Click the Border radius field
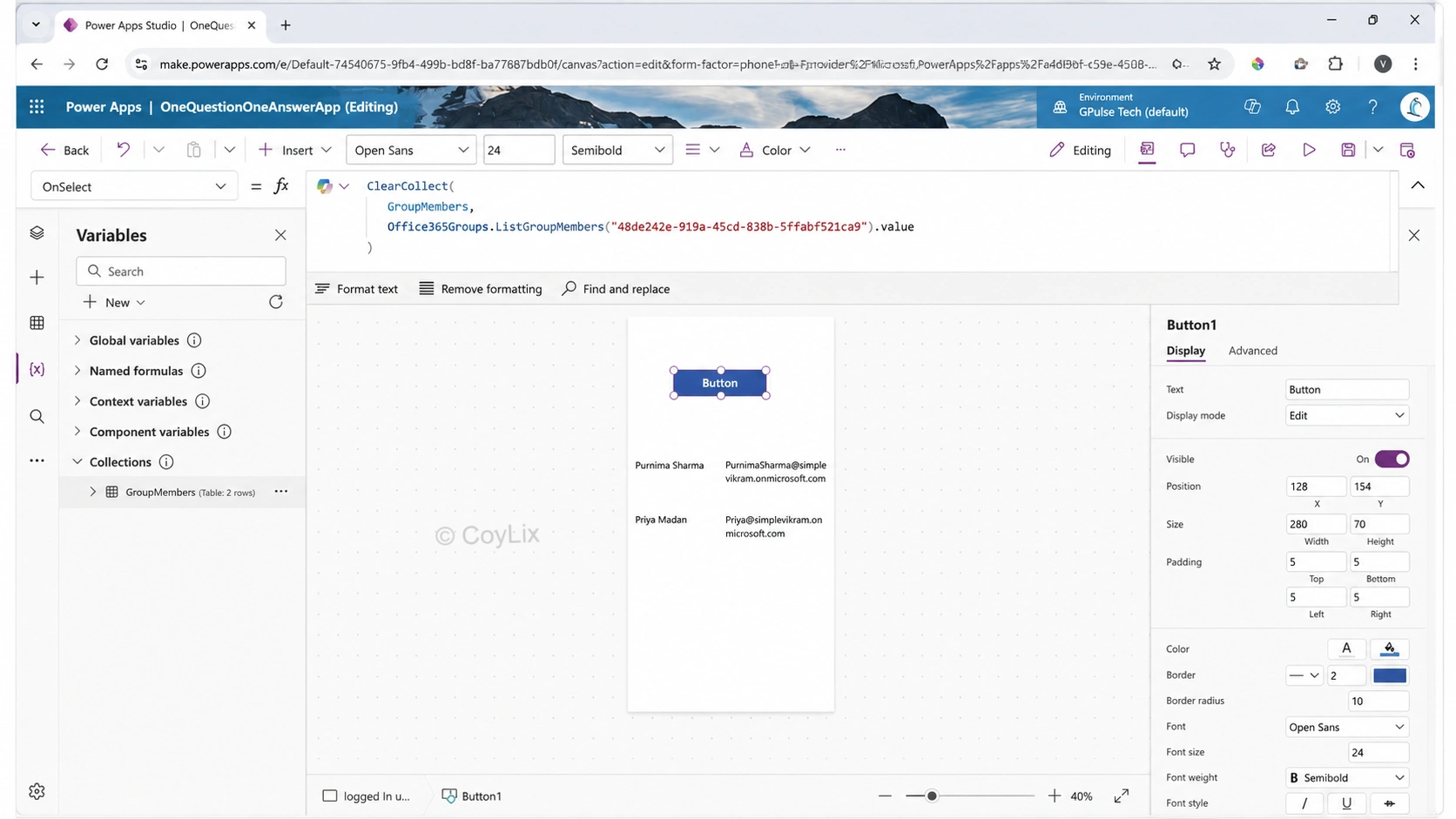The height and width of the screenshot is (819, 1456). pos(1378,701)
